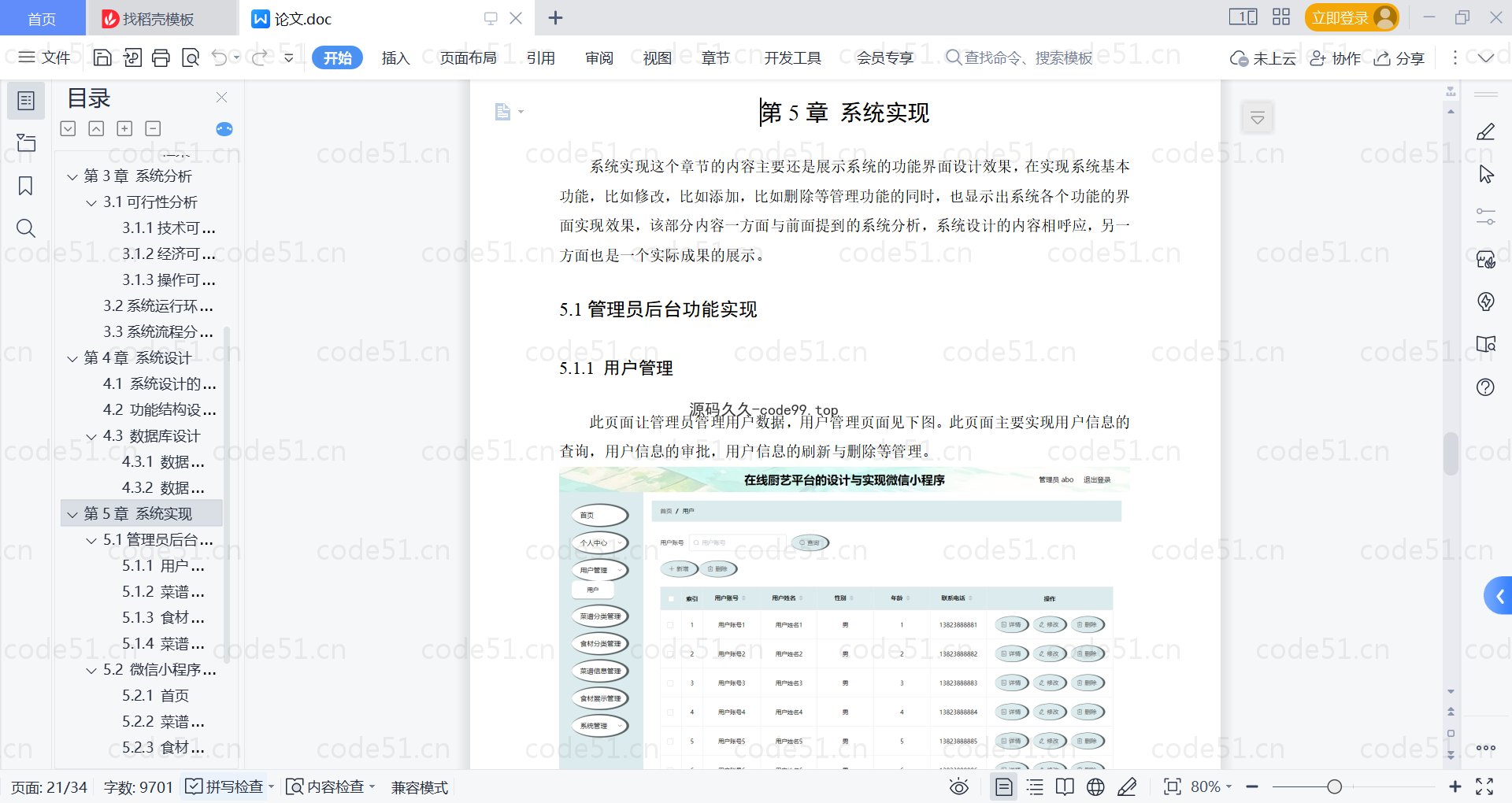The image size is (1512, 803).
Task: Click the help question mark icon
Action: coord(1486,387)
